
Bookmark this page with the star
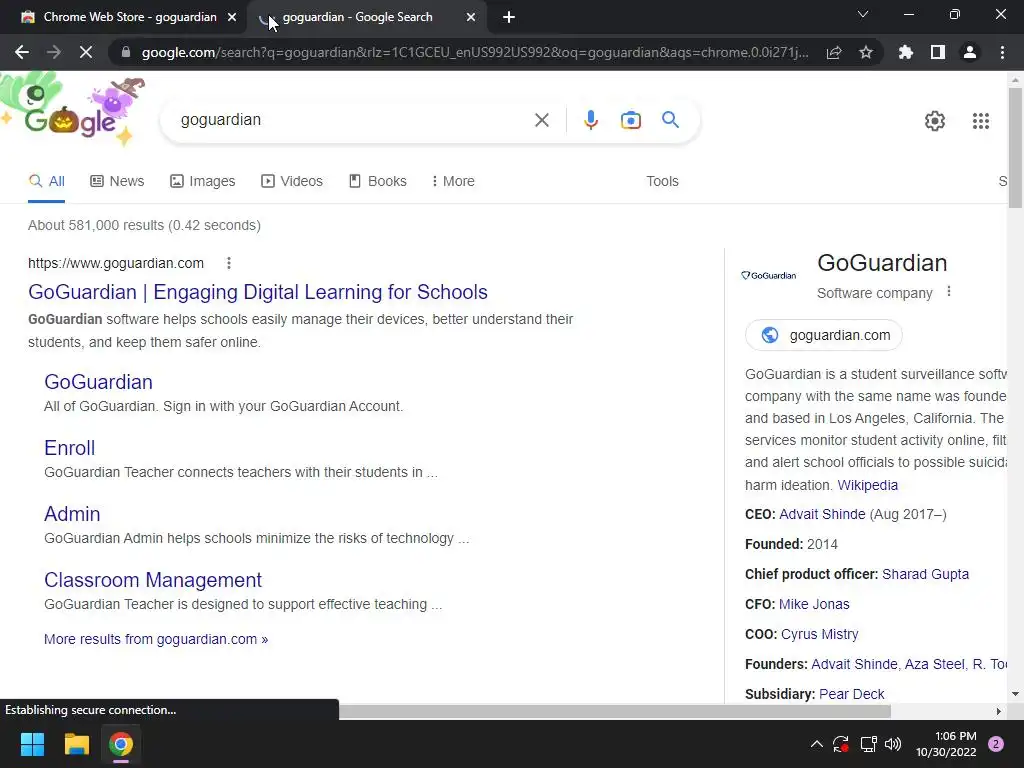click(866, 52)
